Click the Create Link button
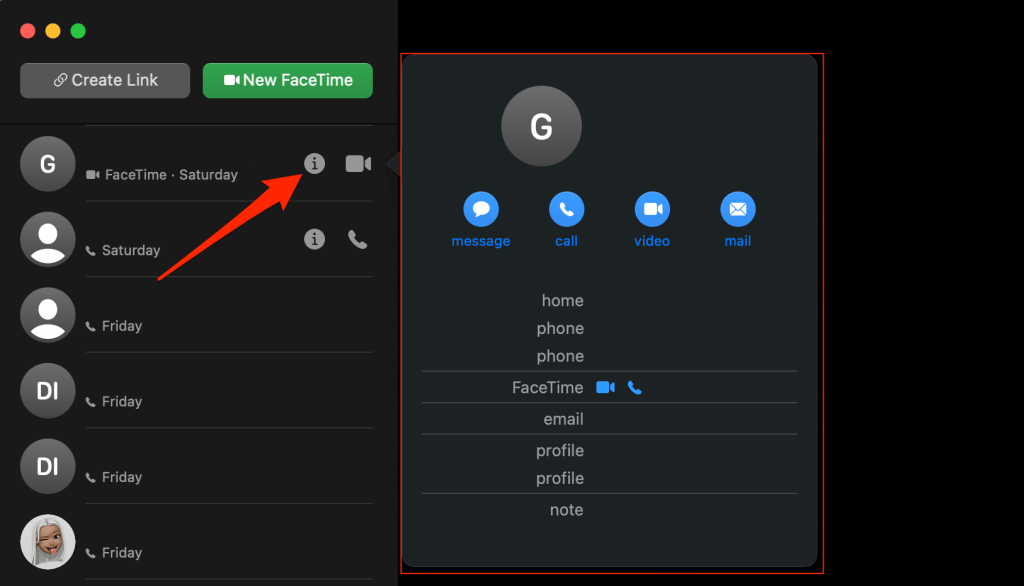 pos(105,80)
